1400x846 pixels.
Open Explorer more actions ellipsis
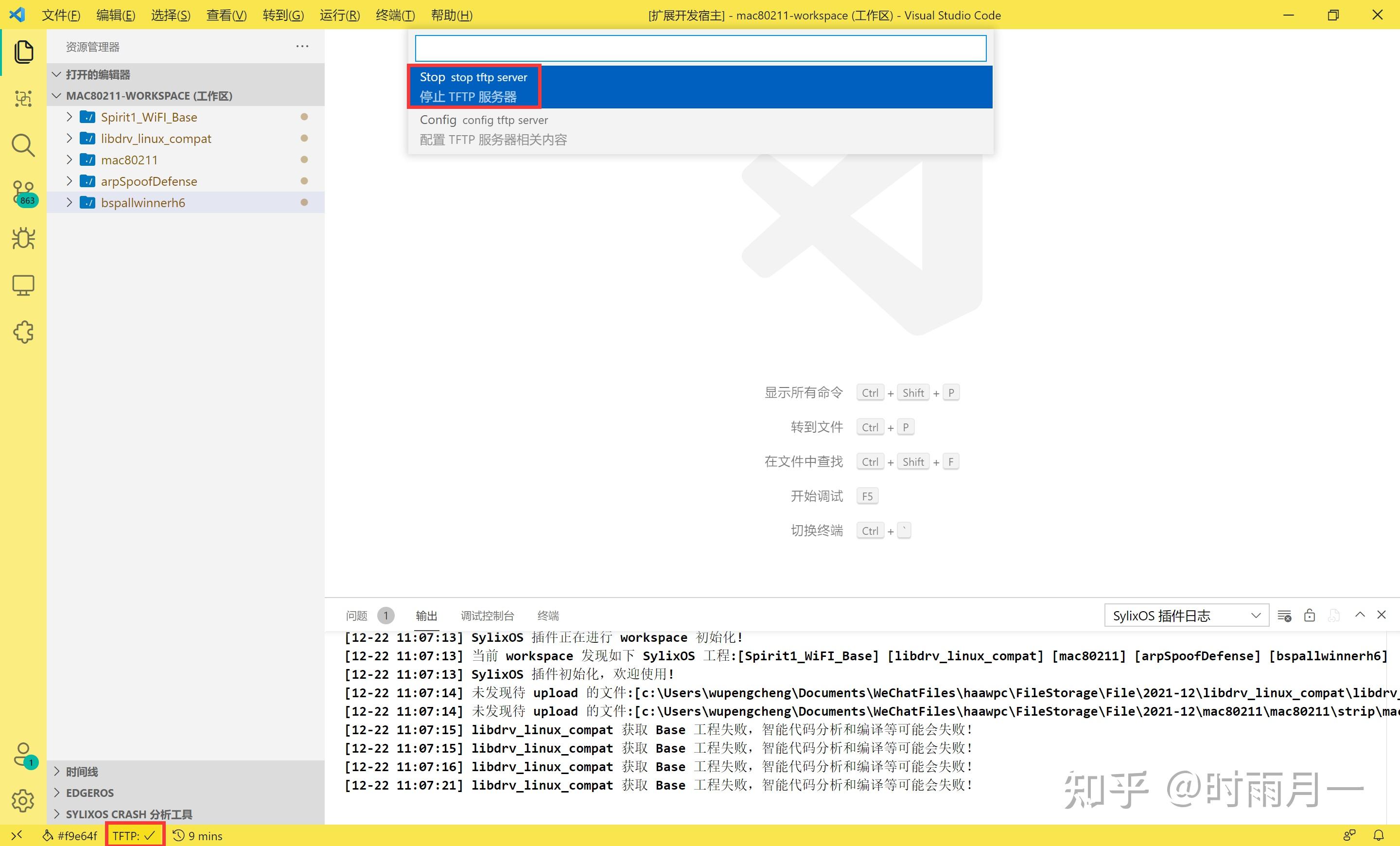pyautogui.click(x=302, y=46)
